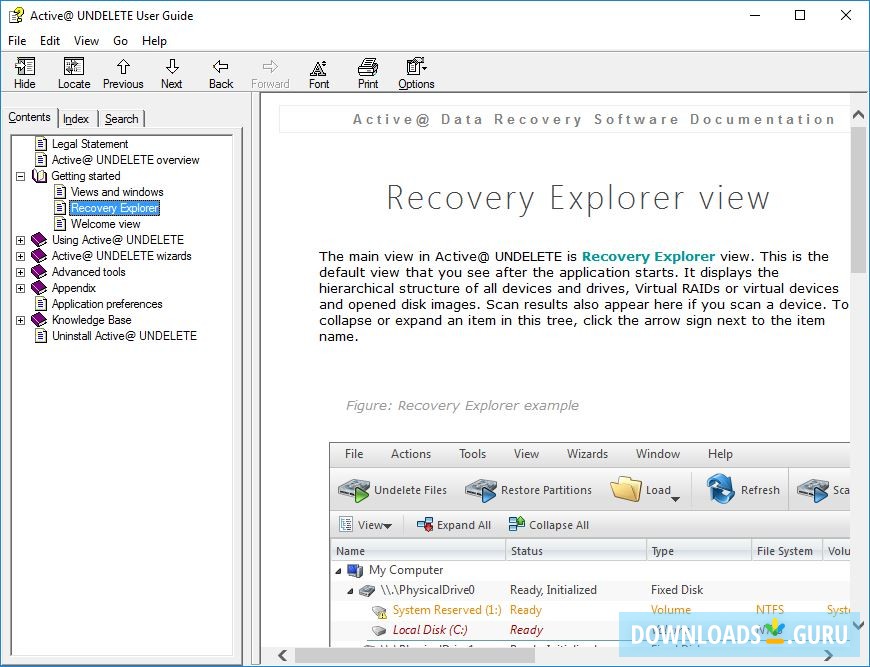
Task: Open the Welcome view topic
Action: tap(105, 224)
